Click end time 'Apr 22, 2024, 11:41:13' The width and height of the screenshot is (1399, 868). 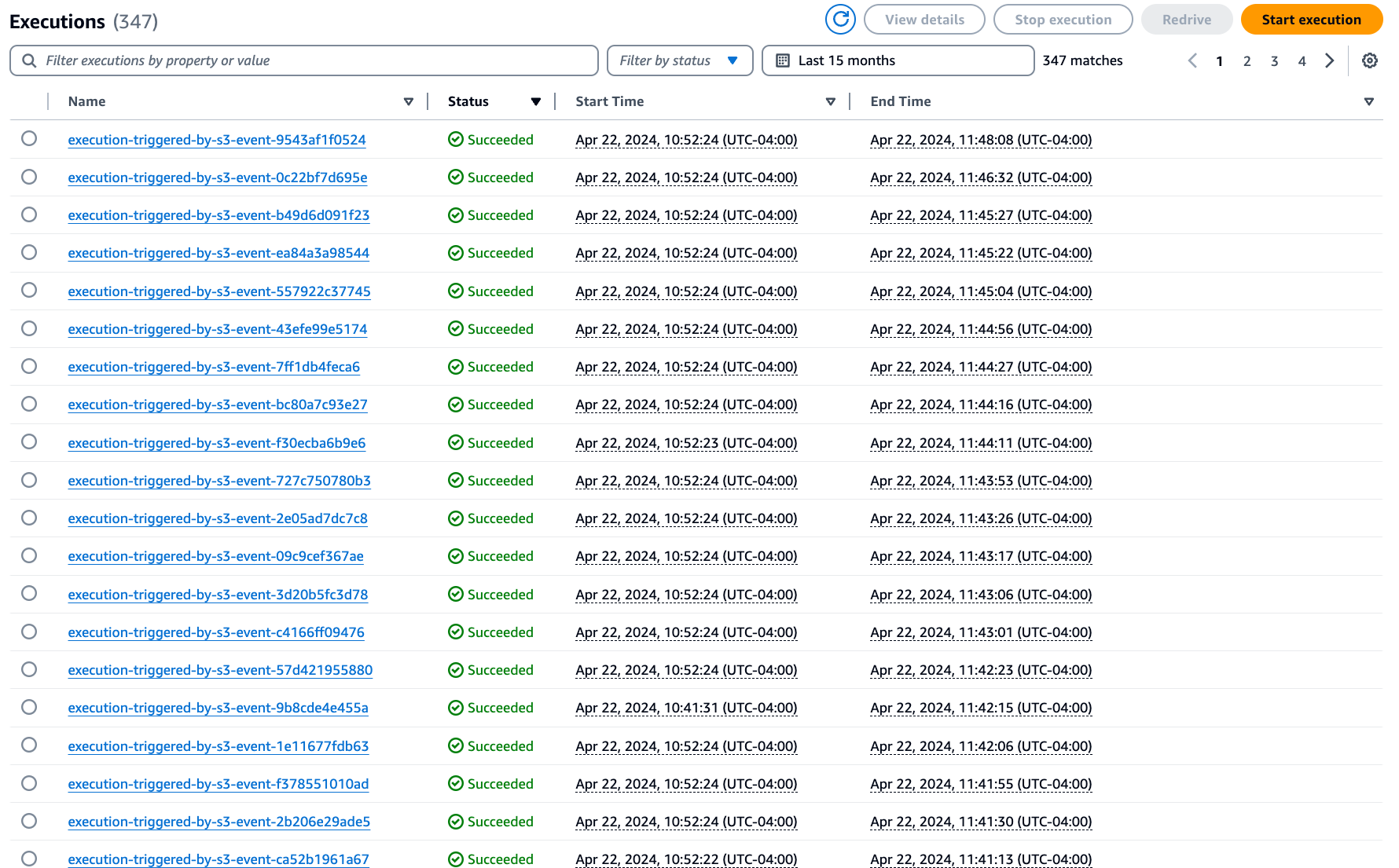(981, 859)
